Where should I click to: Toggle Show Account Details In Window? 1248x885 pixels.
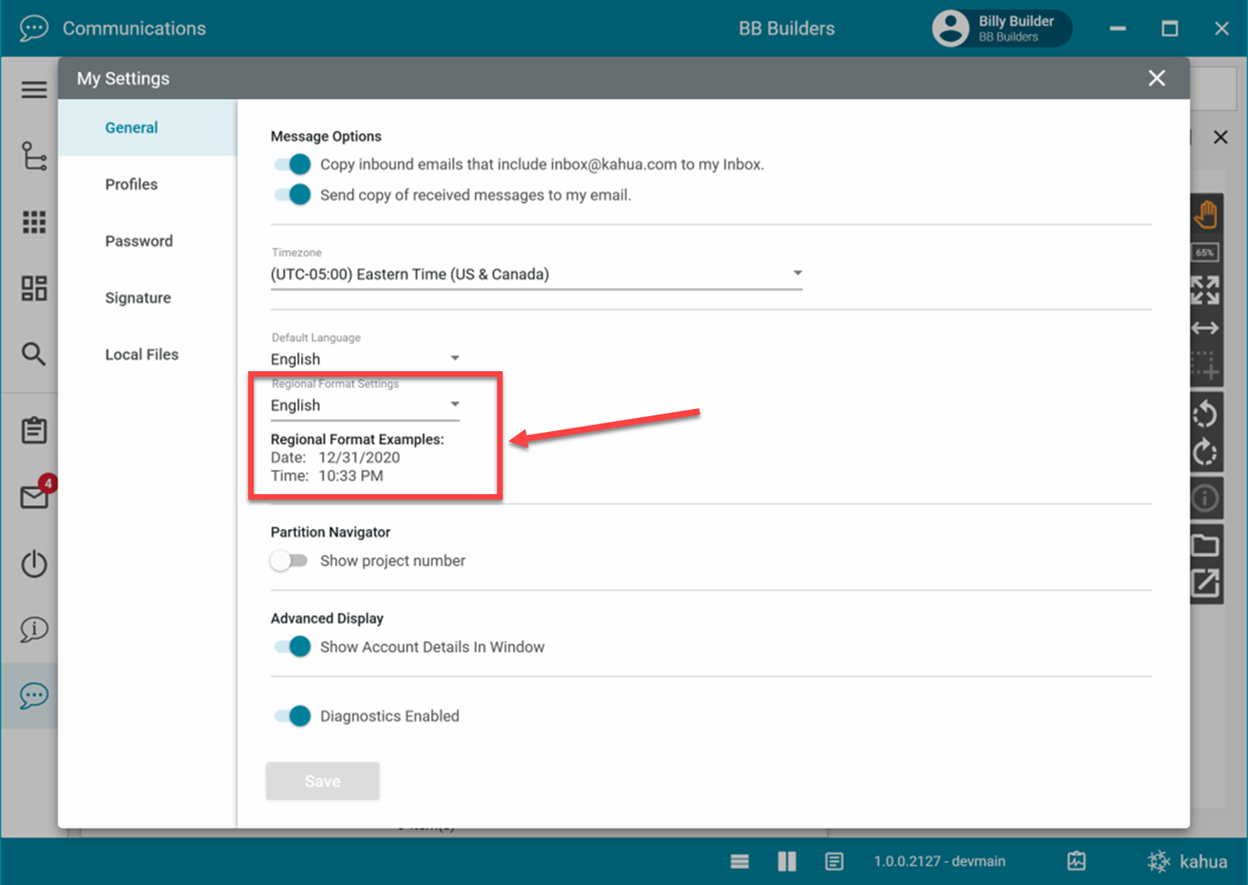point(293,647)
